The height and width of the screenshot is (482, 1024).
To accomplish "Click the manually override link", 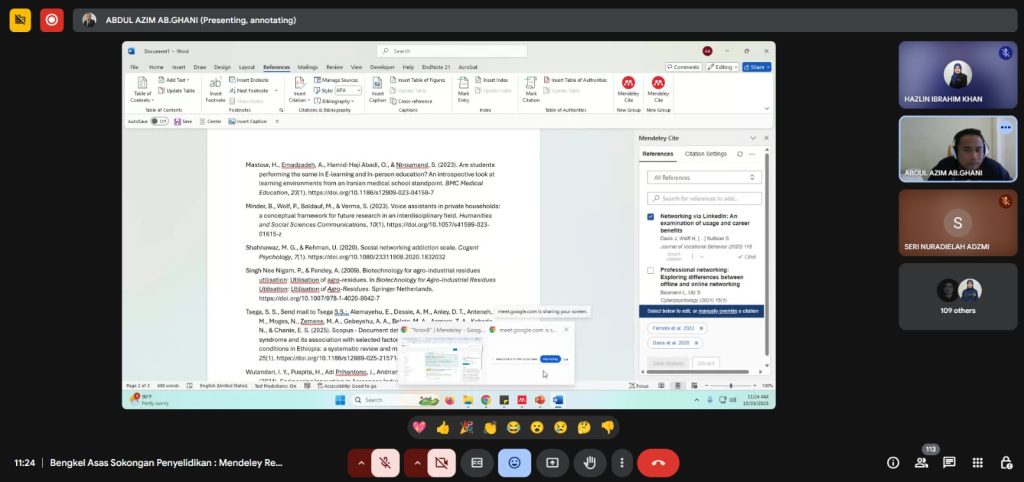I will click(x=718, y=311).
